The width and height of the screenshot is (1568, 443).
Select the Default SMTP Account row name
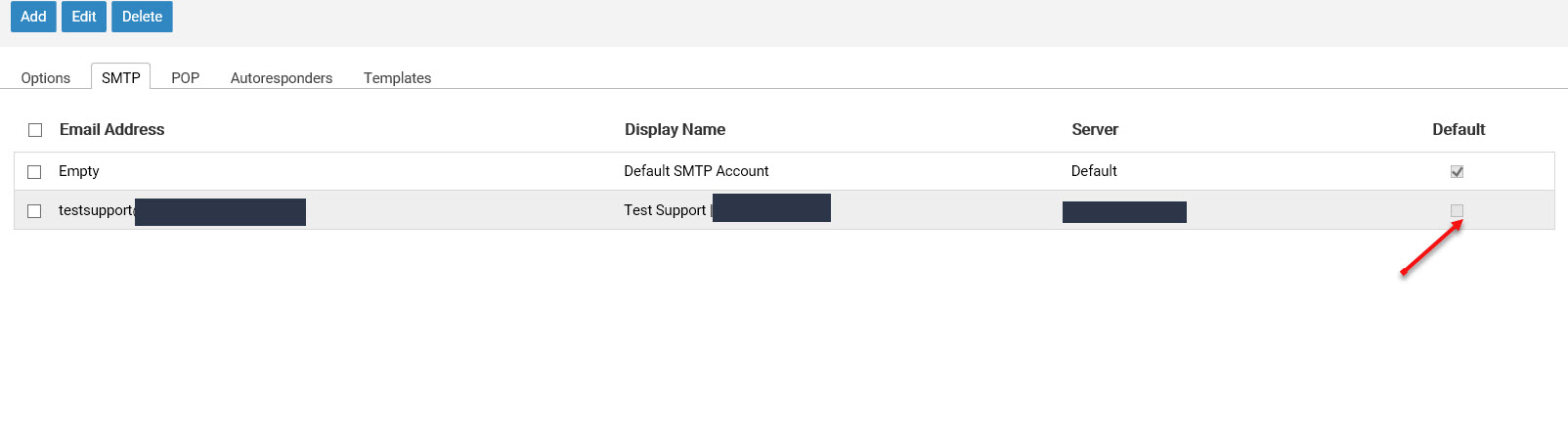coord(696,171)
